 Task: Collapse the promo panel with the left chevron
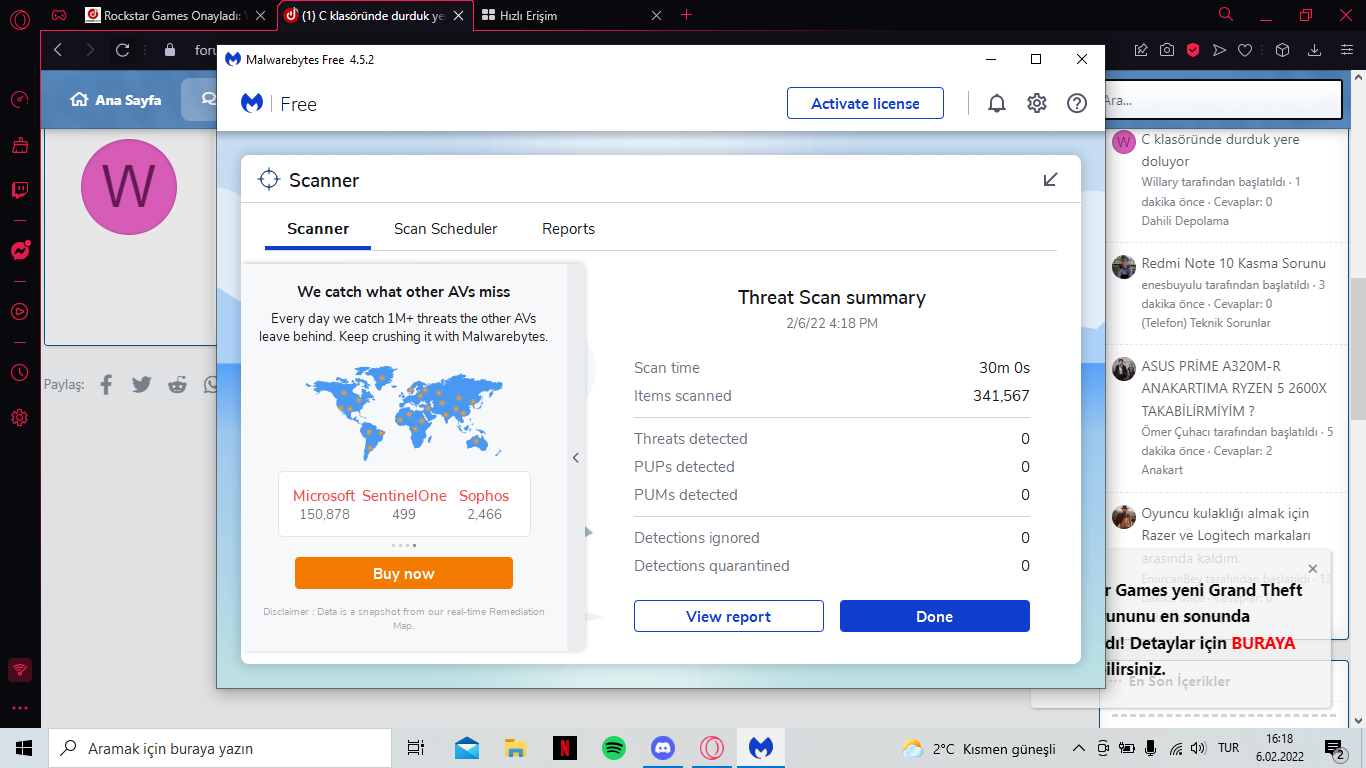point(576,458)
